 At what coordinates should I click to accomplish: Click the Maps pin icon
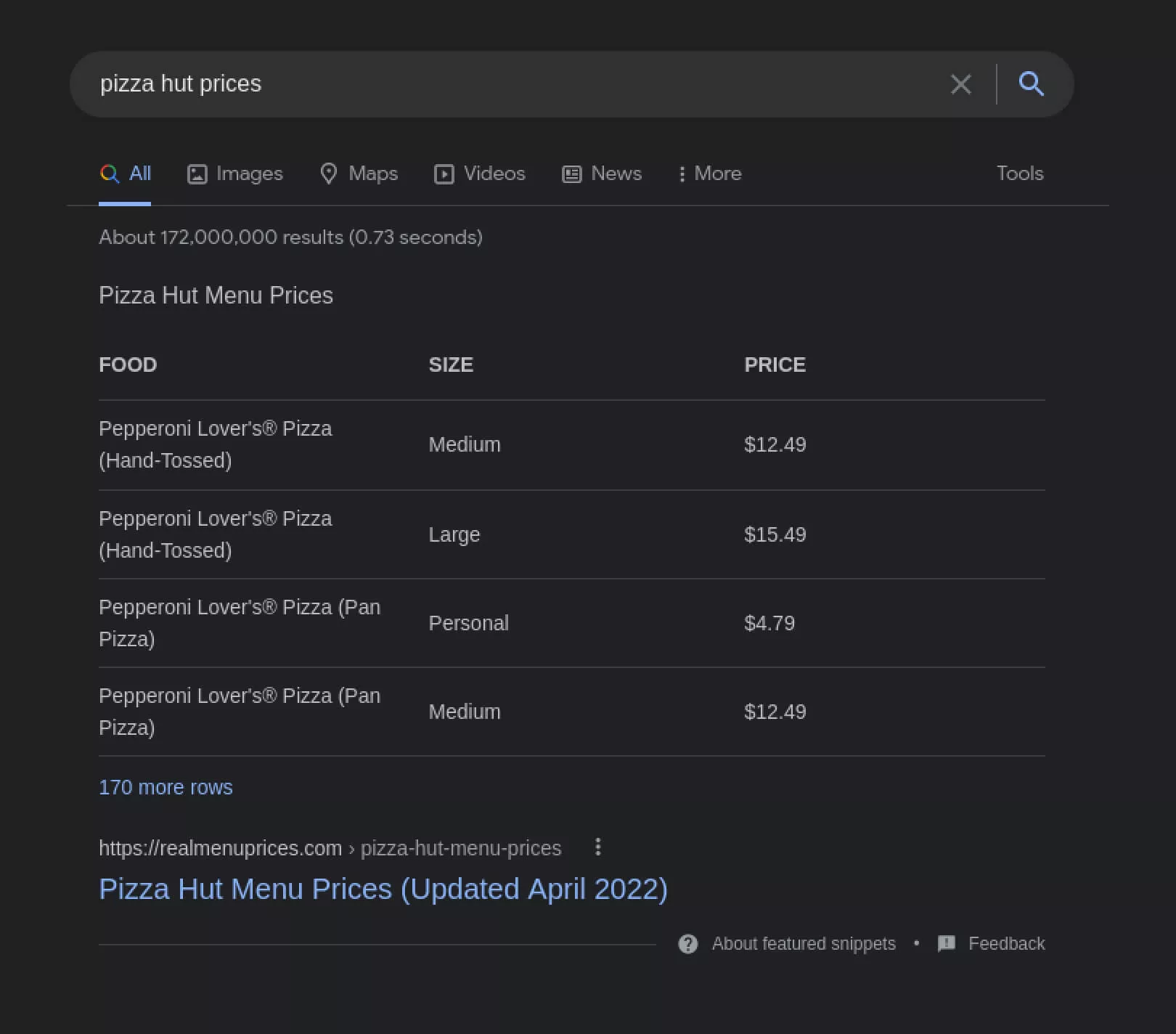pos(329,174)
